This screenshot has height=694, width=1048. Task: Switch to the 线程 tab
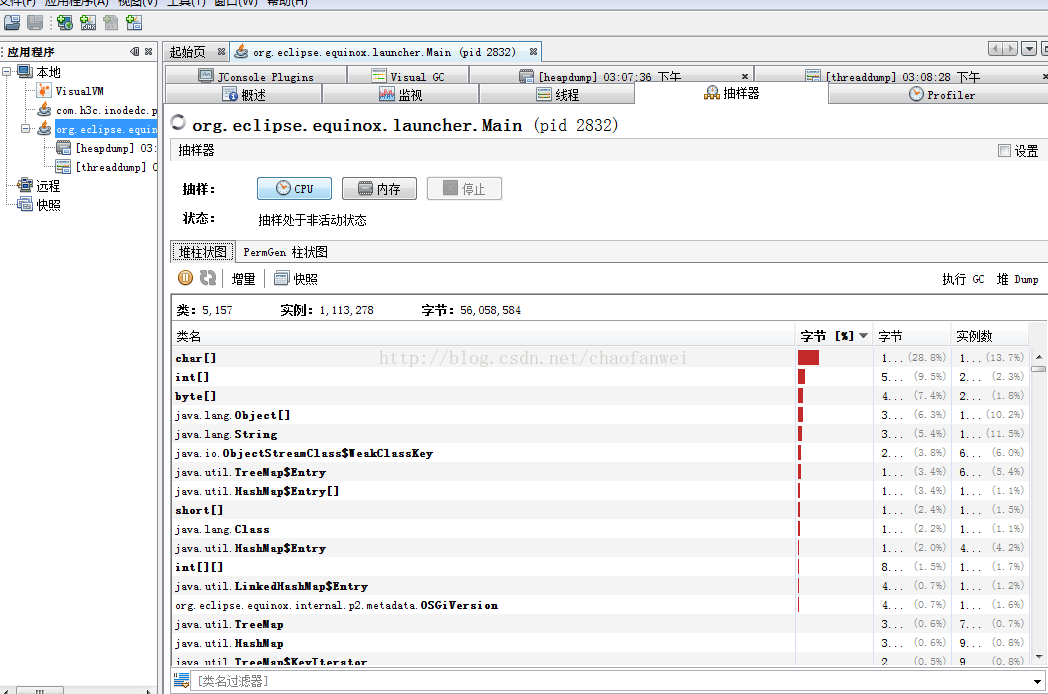[557, 95]
